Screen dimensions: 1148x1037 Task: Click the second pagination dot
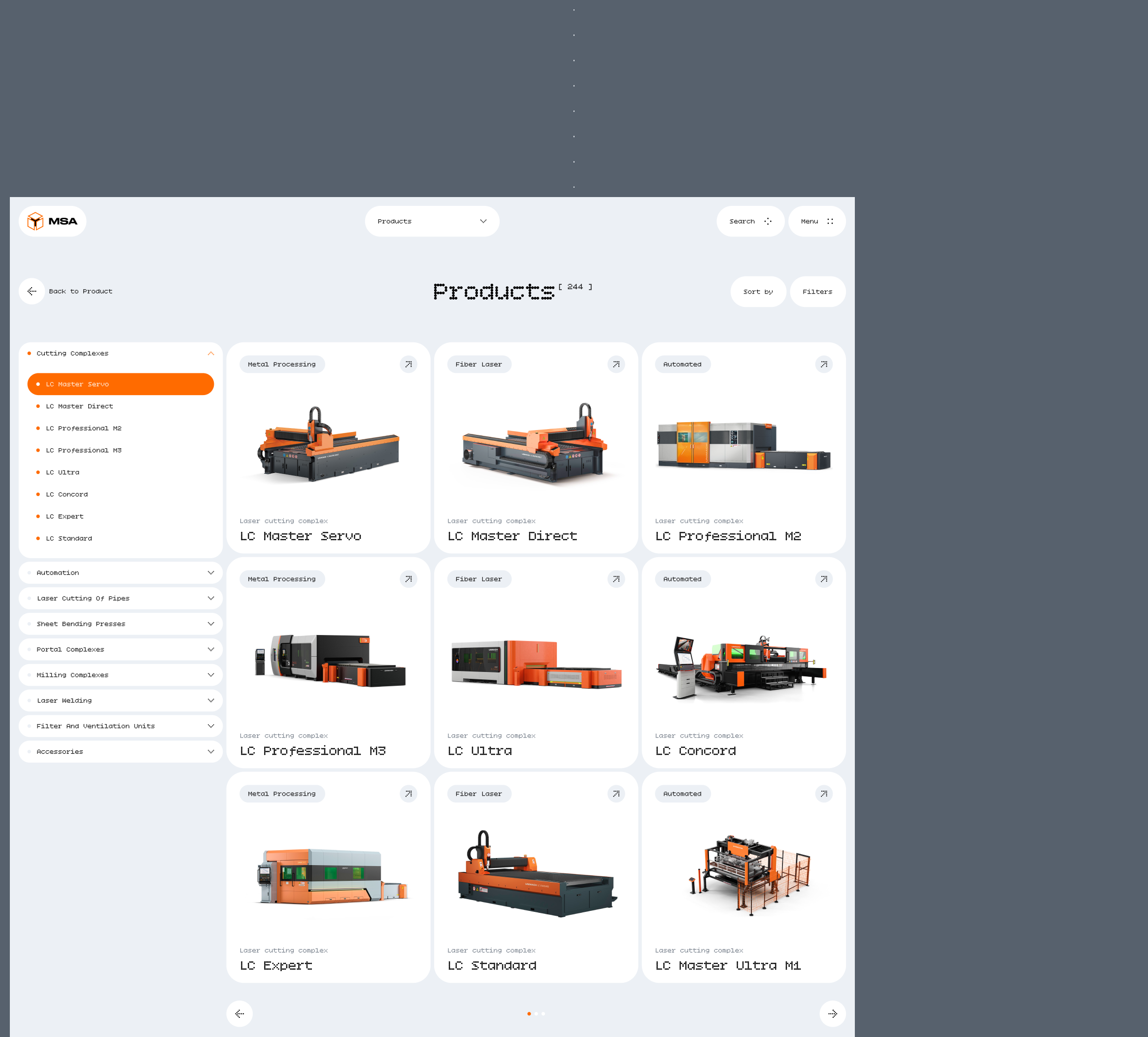click(536, 1014)
